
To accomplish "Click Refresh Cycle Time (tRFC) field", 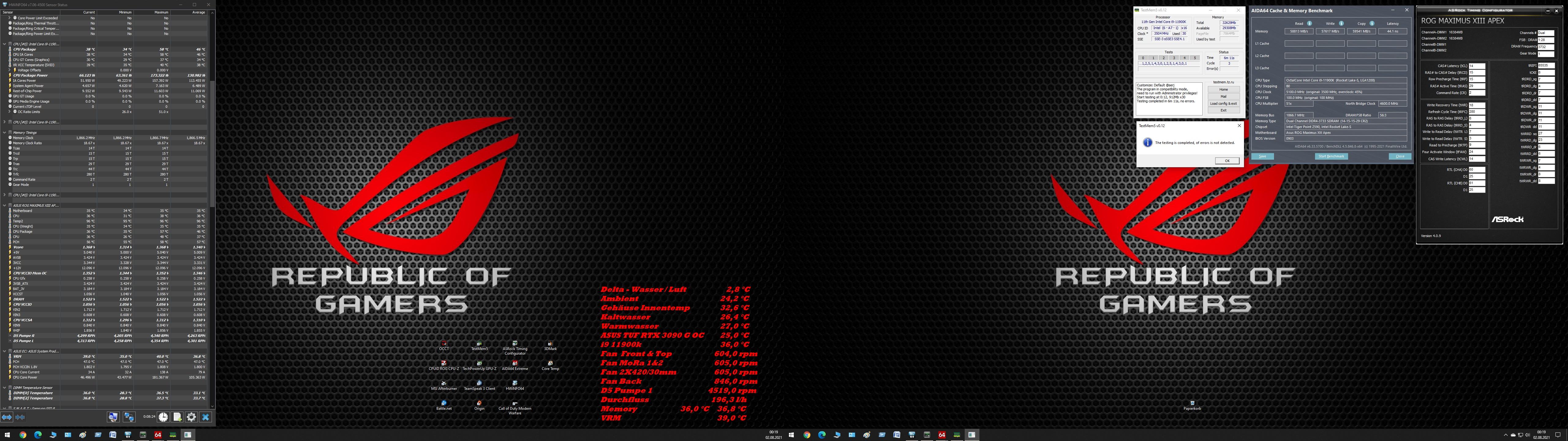I will click(1477, 112).
